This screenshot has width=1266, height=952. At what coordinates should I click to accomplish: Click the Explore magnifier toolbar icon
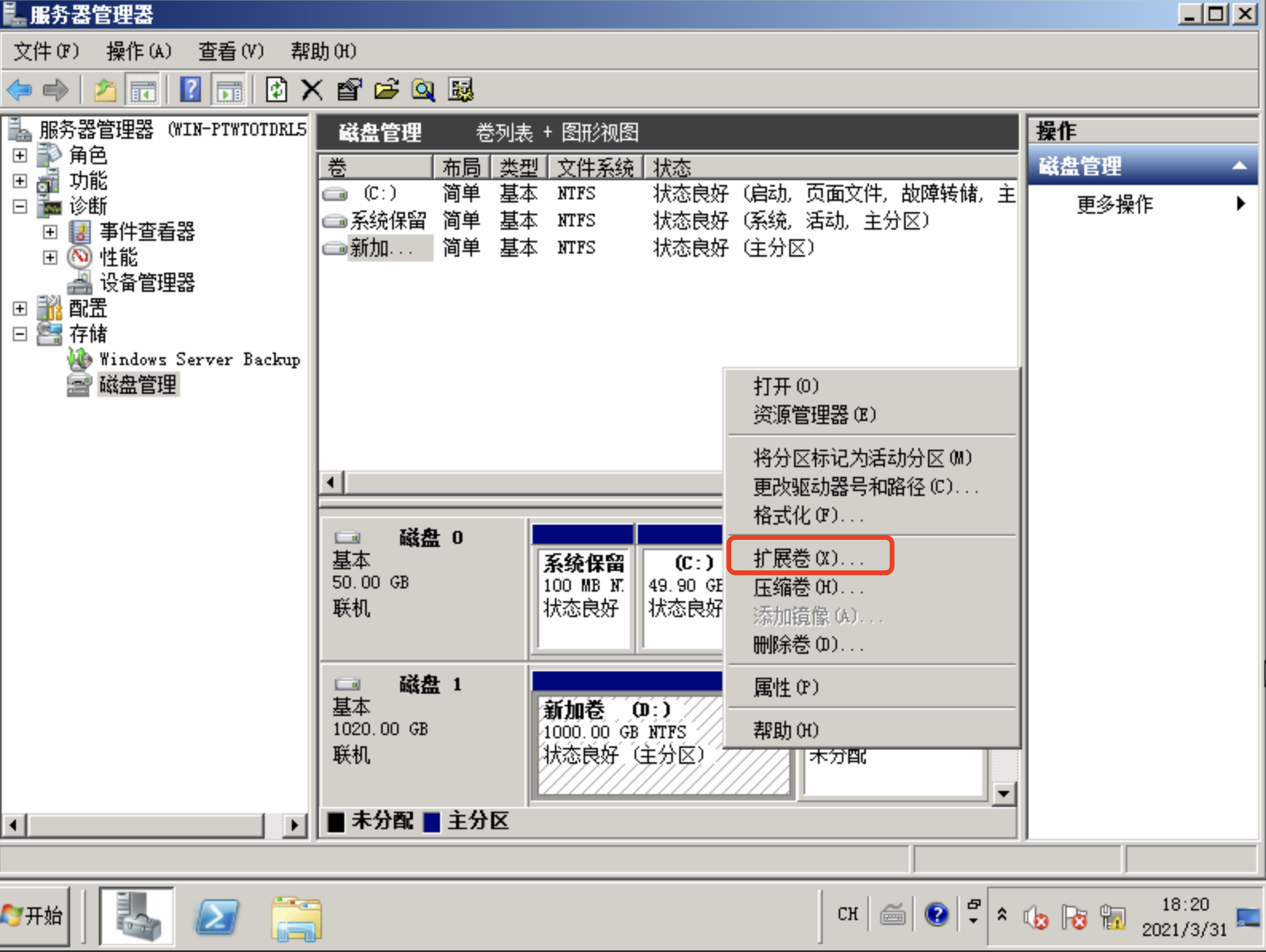click(423, 90)
